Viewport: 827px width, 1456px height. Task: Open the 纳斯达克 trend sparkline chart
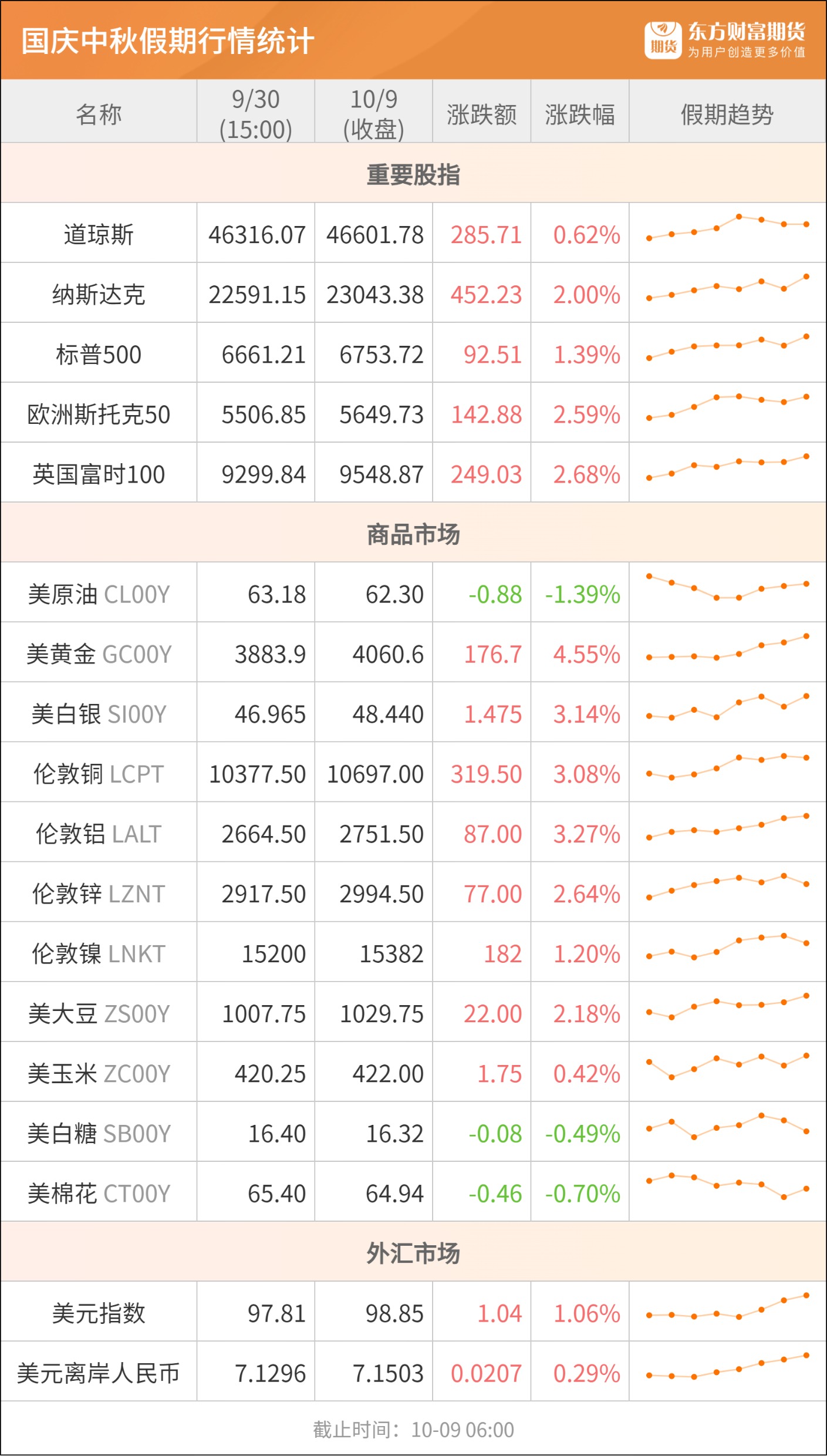coord(727,288)
